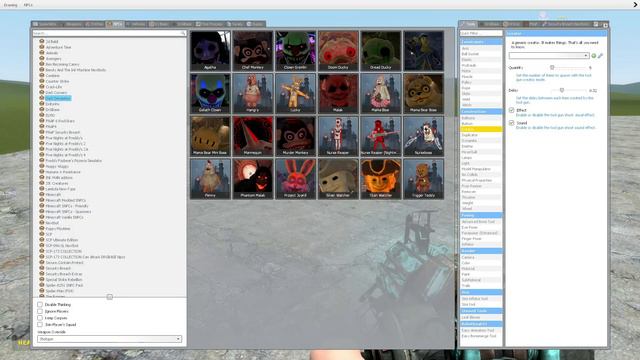Select the Dark Deception category
This screenshot has width=640, height=360.
58,98
